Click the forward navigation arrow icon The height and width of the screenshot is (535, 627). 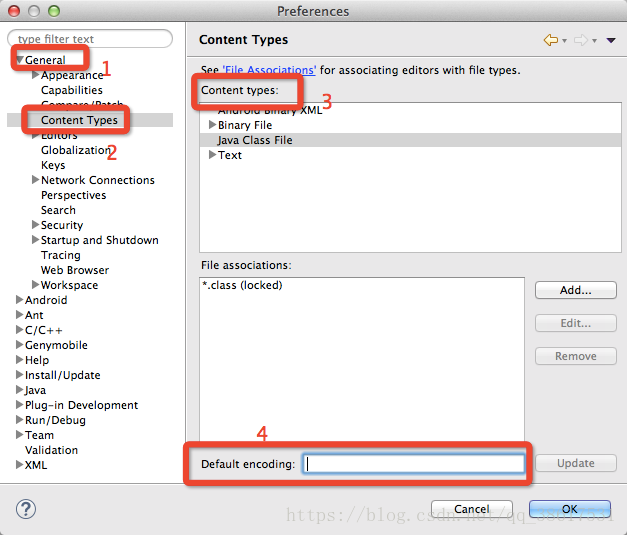click(581, 40)
